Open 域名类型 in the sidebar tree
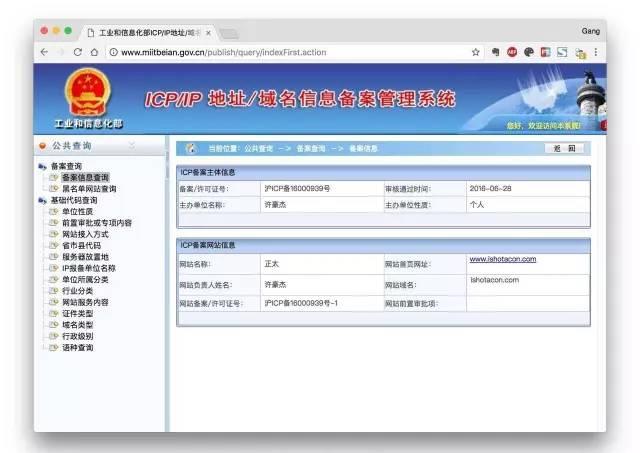This screenshot has height=453, width=640. (x=77, y=325)
